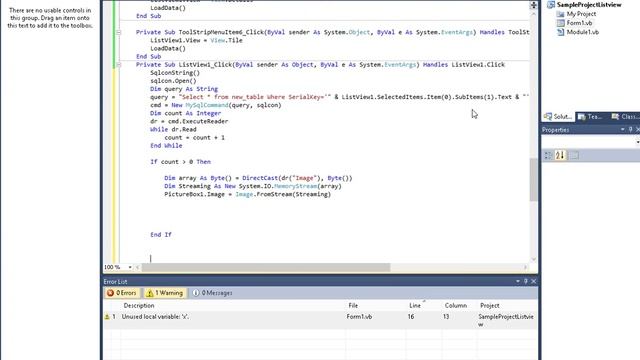Collapse the ToolStripMenuItem6_Click sub outline
The width and height of the screenshot is (640, 360).
(118, 32)
